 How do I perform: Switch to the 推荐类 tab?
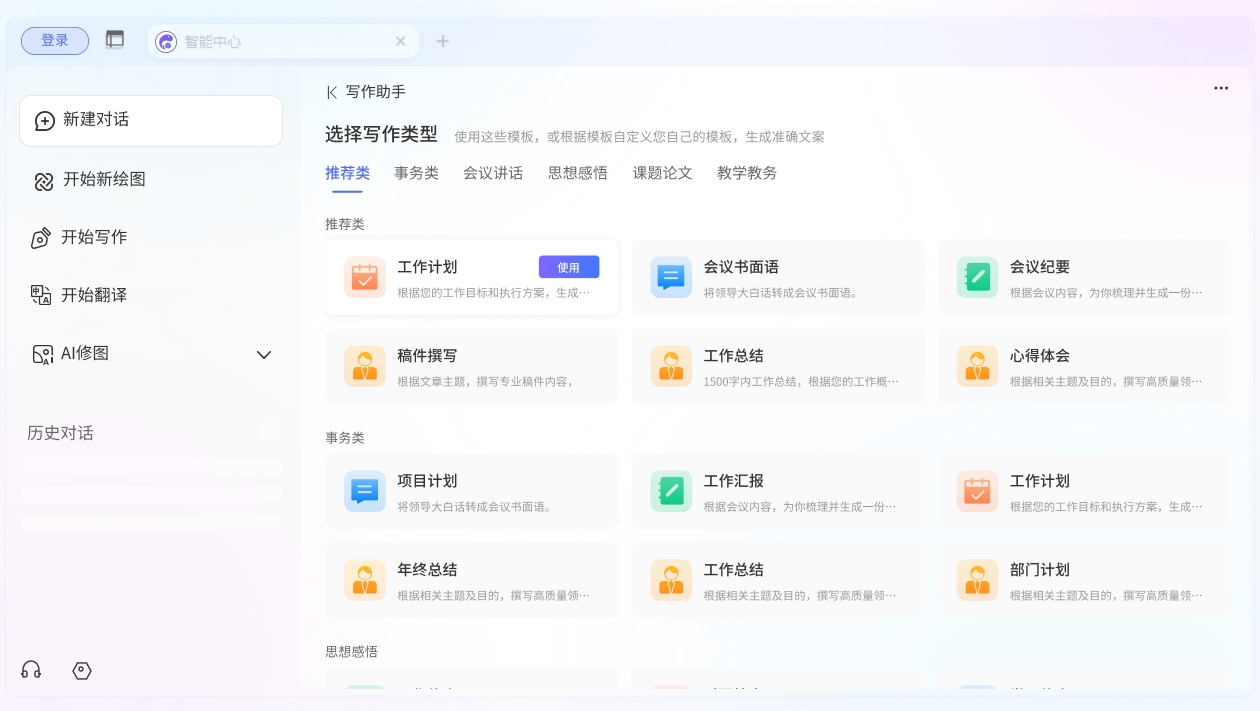pos(347,173)
